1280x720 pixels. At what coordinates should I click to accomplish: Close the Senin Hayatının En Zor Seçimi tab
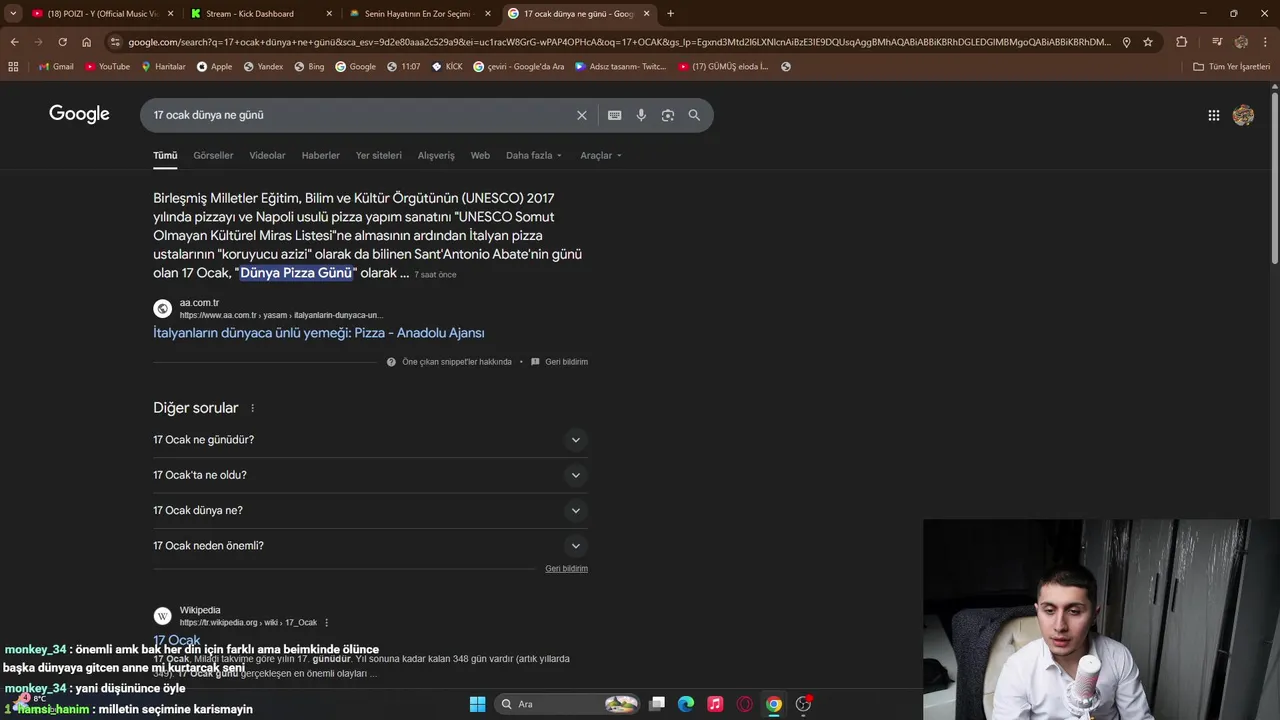487,13
